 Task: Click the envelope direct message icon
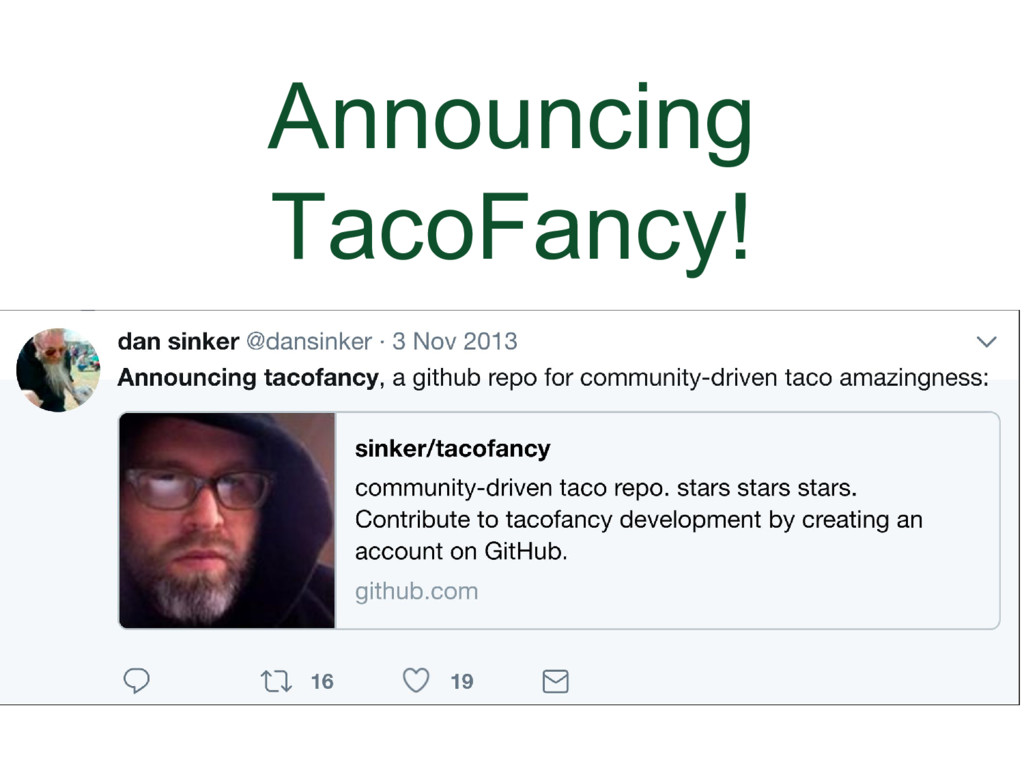point(555,682)
